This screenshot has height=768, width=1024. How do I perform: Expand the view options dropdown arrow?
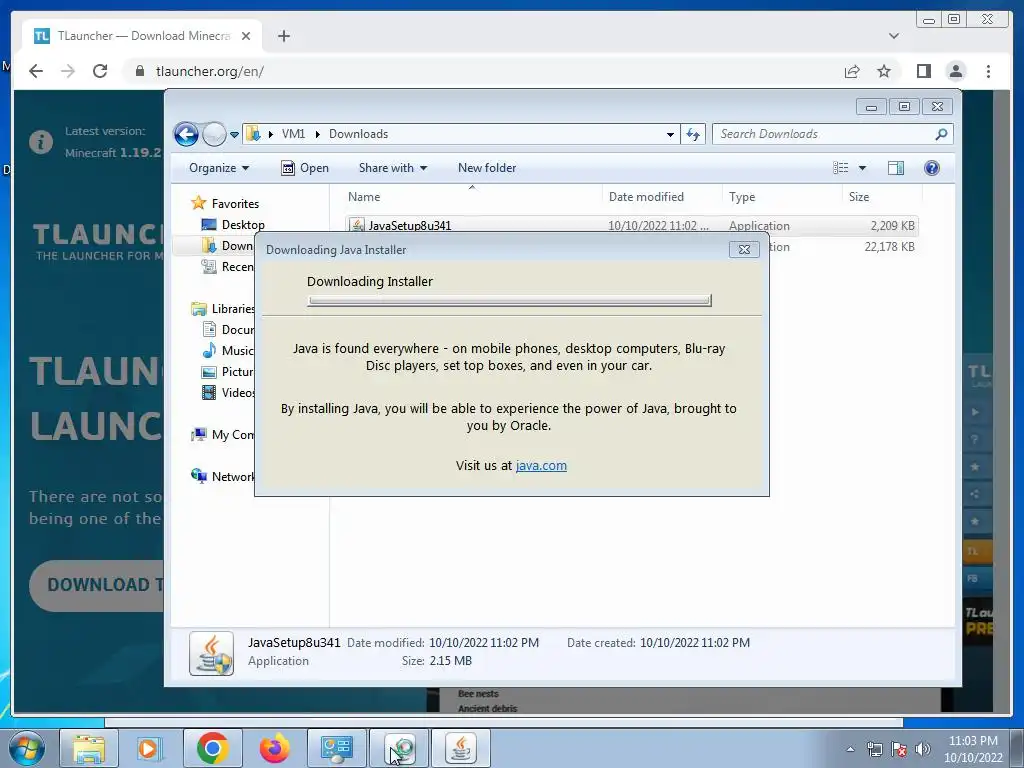[862, 168]
